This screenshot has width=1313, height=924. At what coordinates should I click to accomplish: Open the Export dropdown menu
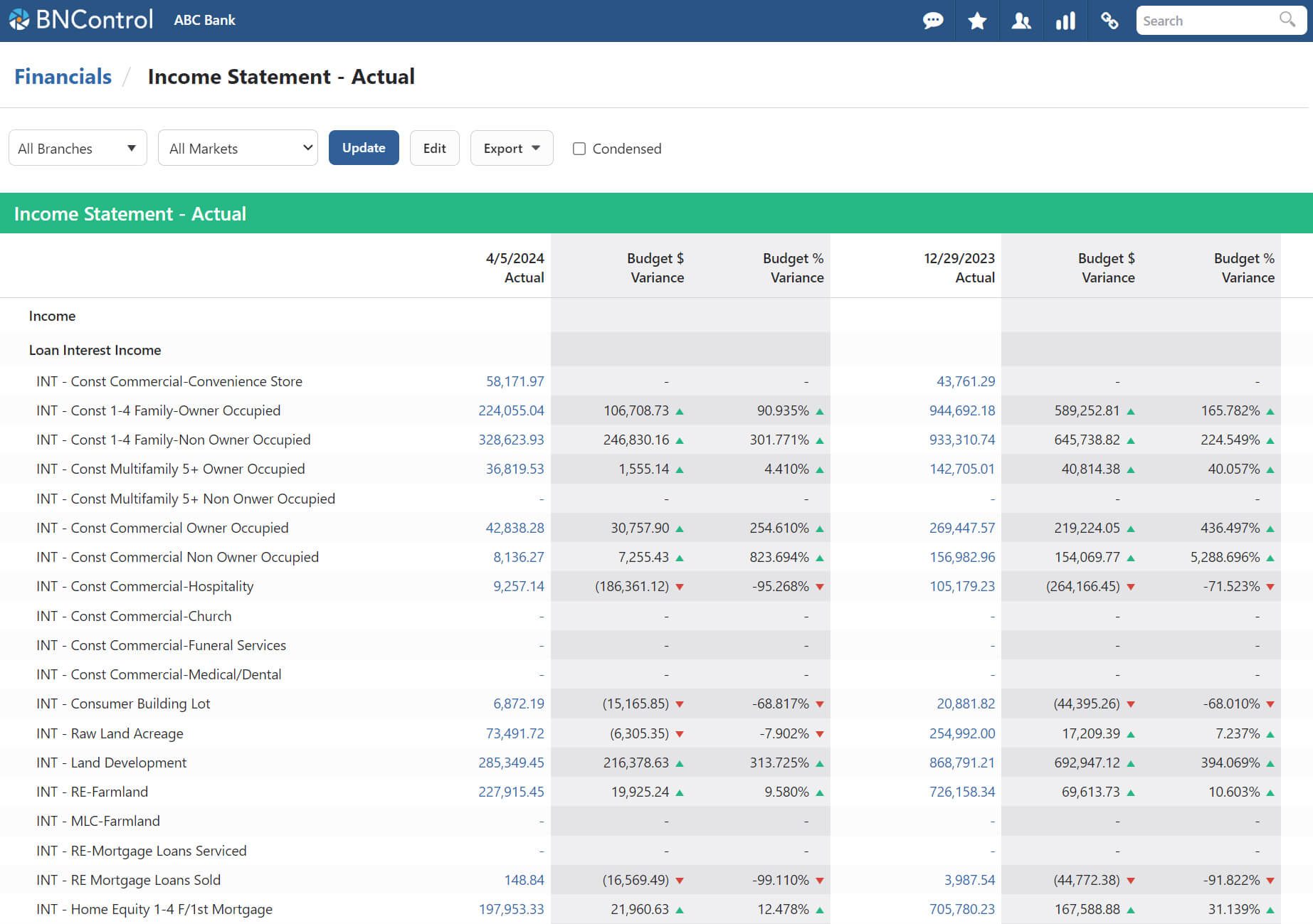tap(511, 148)
